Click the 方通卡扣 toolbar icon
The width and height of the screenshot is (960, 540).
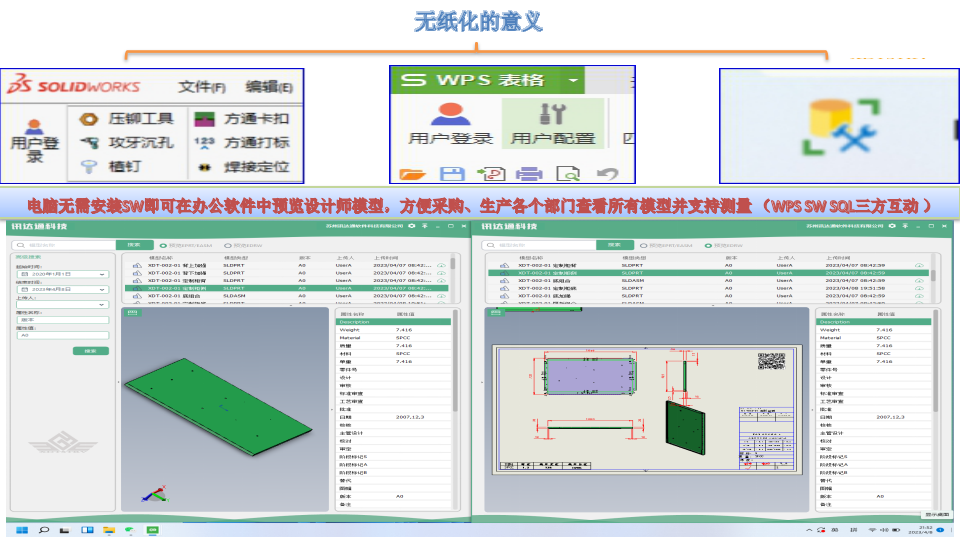(204, 119)
